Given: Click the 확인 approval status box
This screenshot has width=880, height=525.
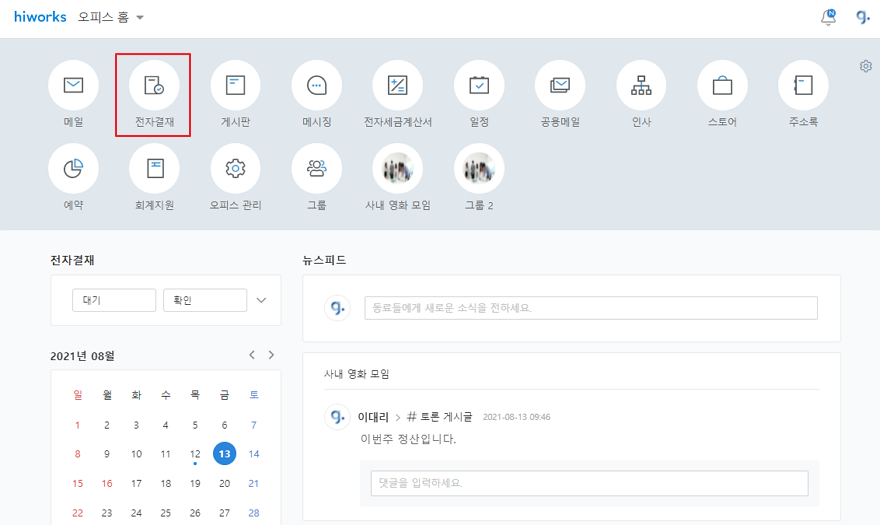Looking at the screenshot, I should [205, 300].
